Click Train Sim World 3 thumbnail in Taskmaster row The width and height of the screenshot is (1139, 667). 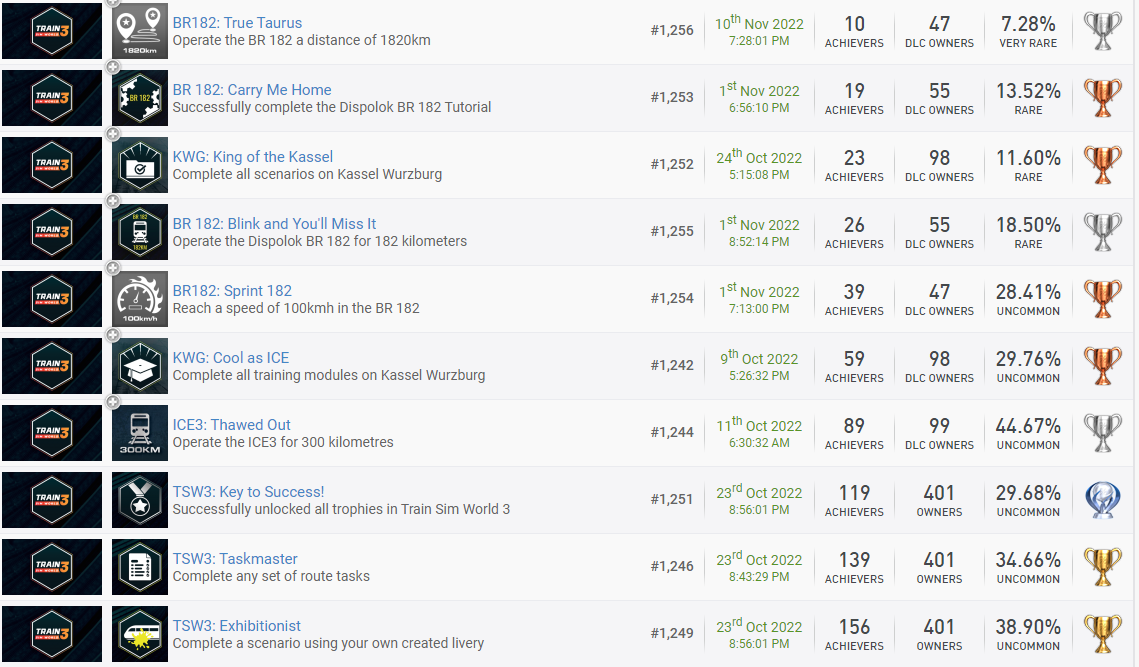click(52, 567)
